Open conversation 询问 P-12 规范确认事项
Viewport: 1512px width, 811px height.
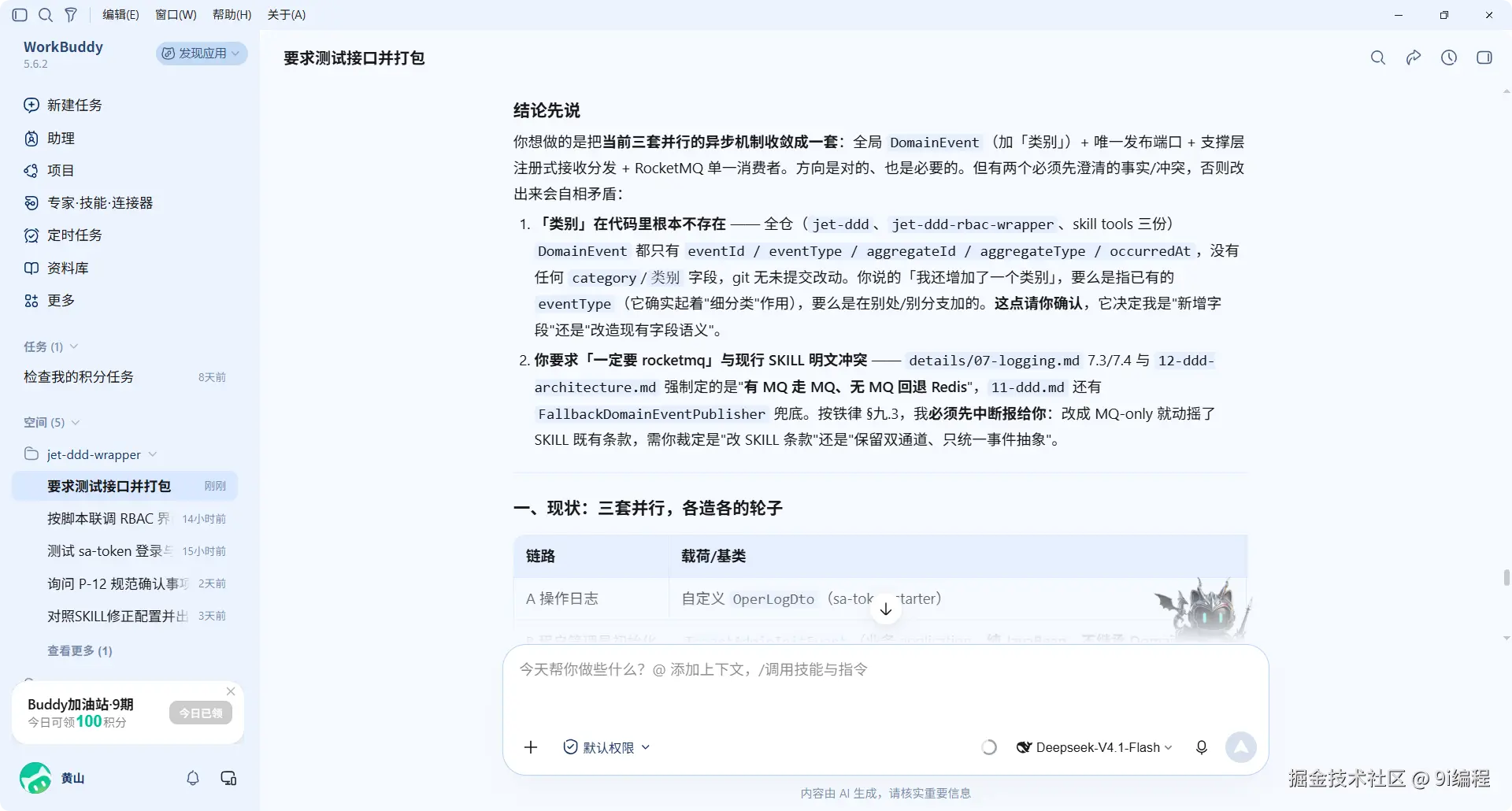click(x=124, y=583)
